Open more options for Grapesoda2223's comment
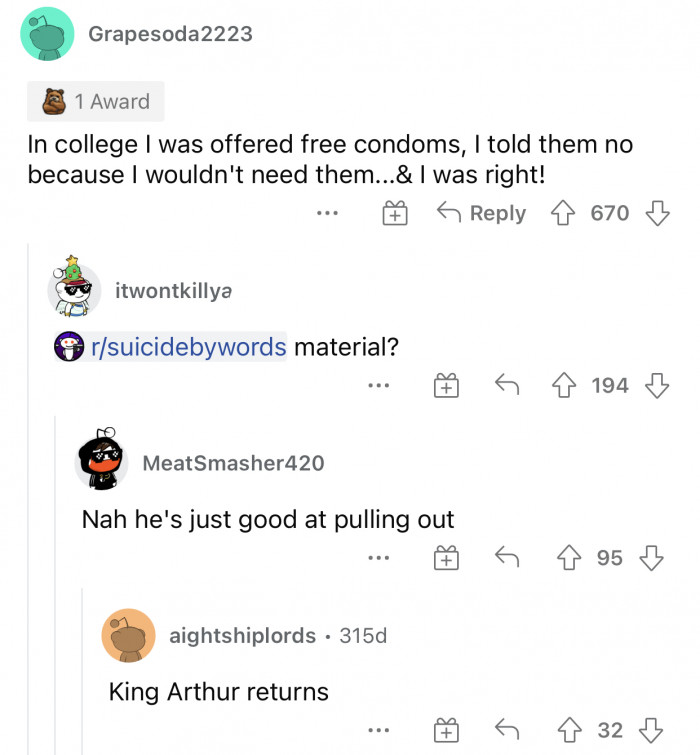700x755 pixels. click(x=328, y=213)
